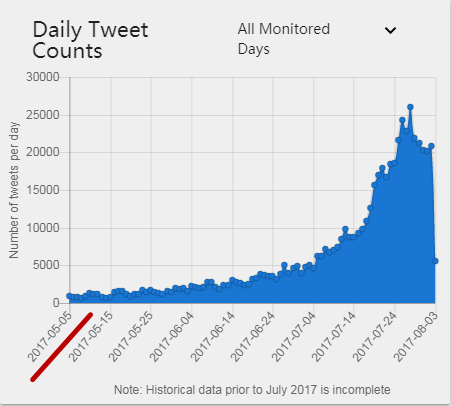Screen dimensions: 451x406
Task: Select the final data point near 5000
Action: [x=435, y=261]
